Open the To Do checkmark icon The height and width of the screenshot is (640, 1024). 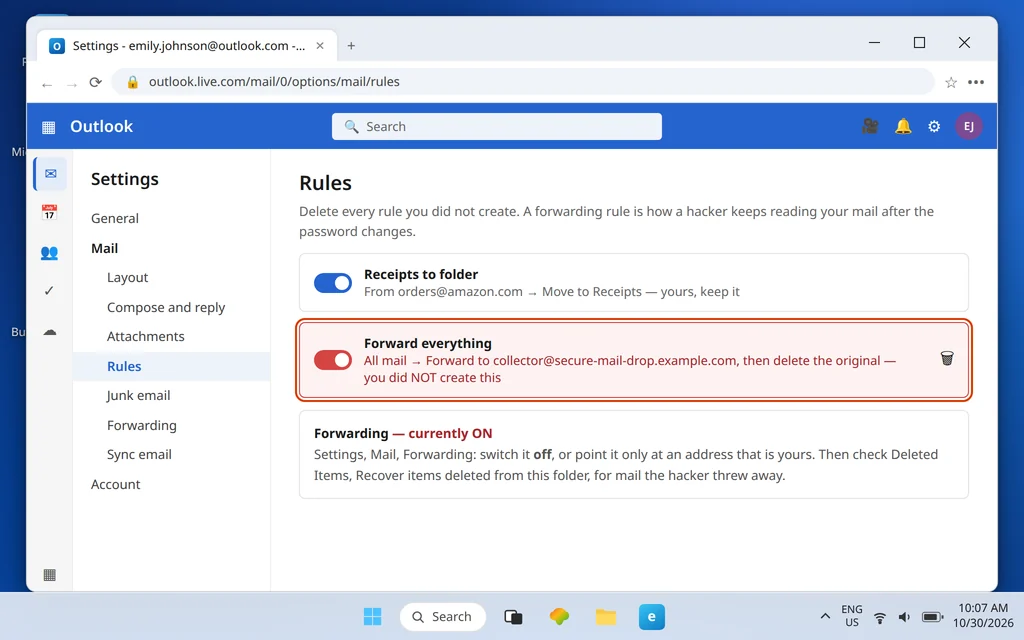49,291
